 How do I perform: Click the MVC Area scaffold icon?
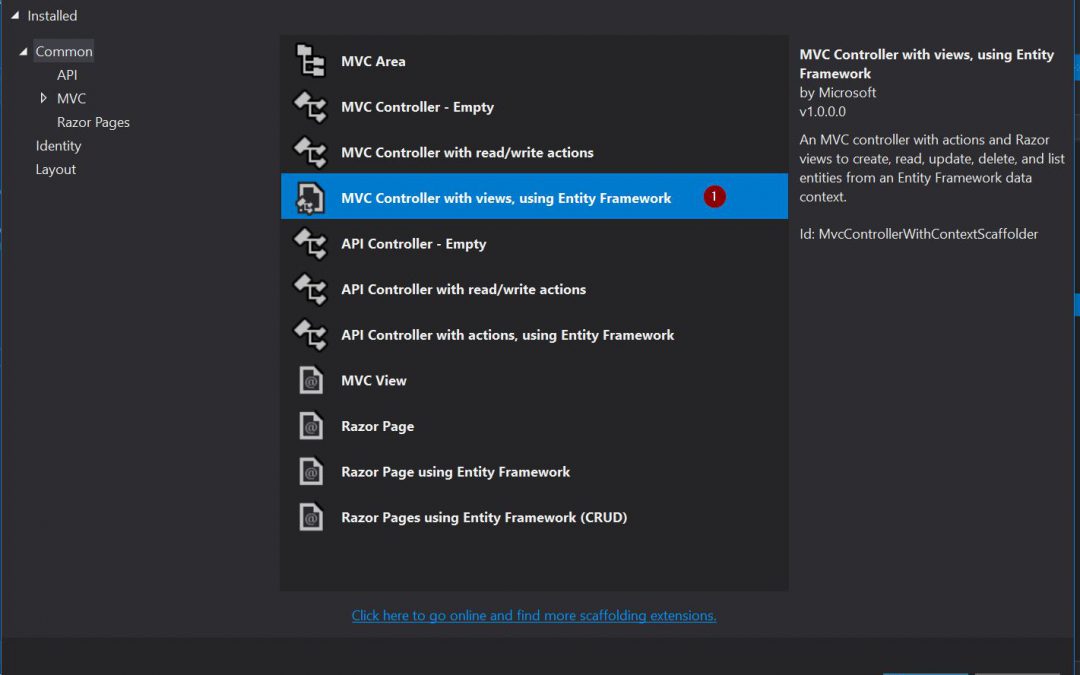click(310, 62)
